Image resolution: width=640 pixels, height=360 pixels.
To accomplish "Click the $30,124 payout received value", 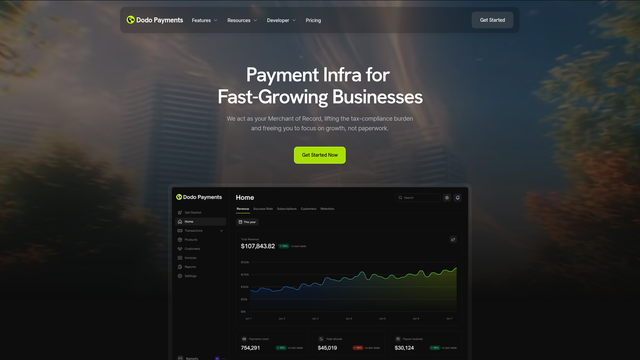I will coord(404,348).
